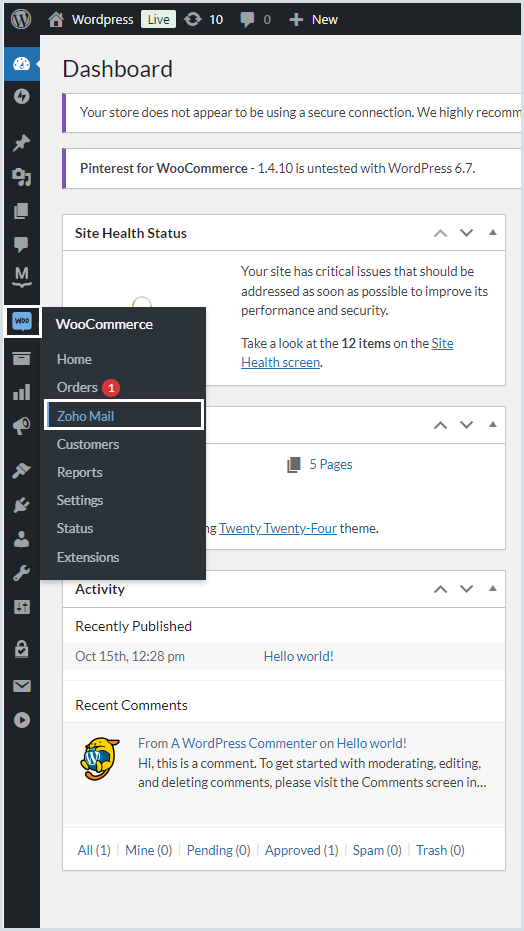524x931 pixels.
Task: Click the padlock with checkmark sidebar icon
Action: pyautogui.click(x=22, y=649)
